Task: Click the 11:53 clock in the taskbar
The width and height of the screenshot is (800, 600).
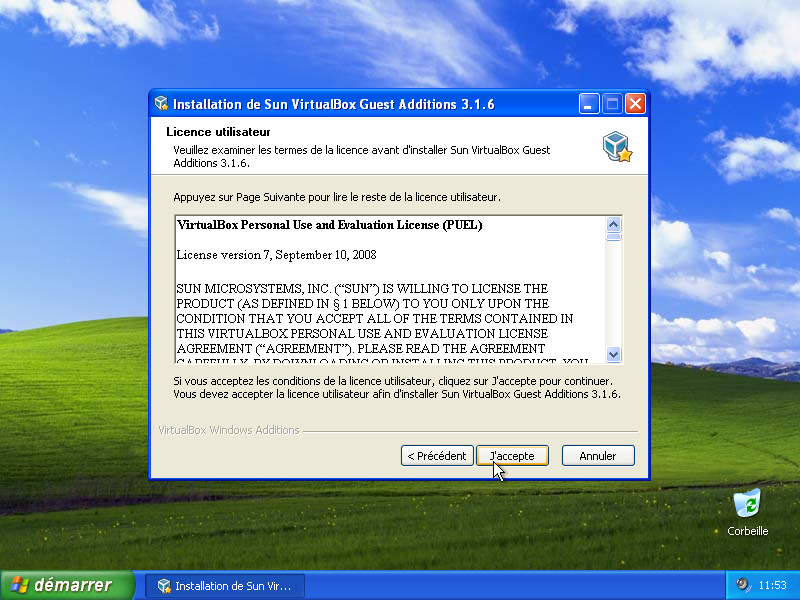Action: (772, 585)
